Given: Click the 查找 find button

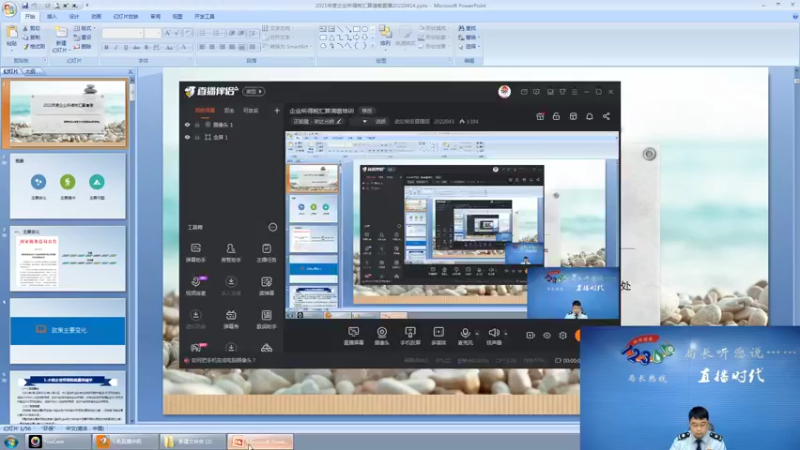Looking at the screenshot, I should pyautogui.click(x=467, y=29).
